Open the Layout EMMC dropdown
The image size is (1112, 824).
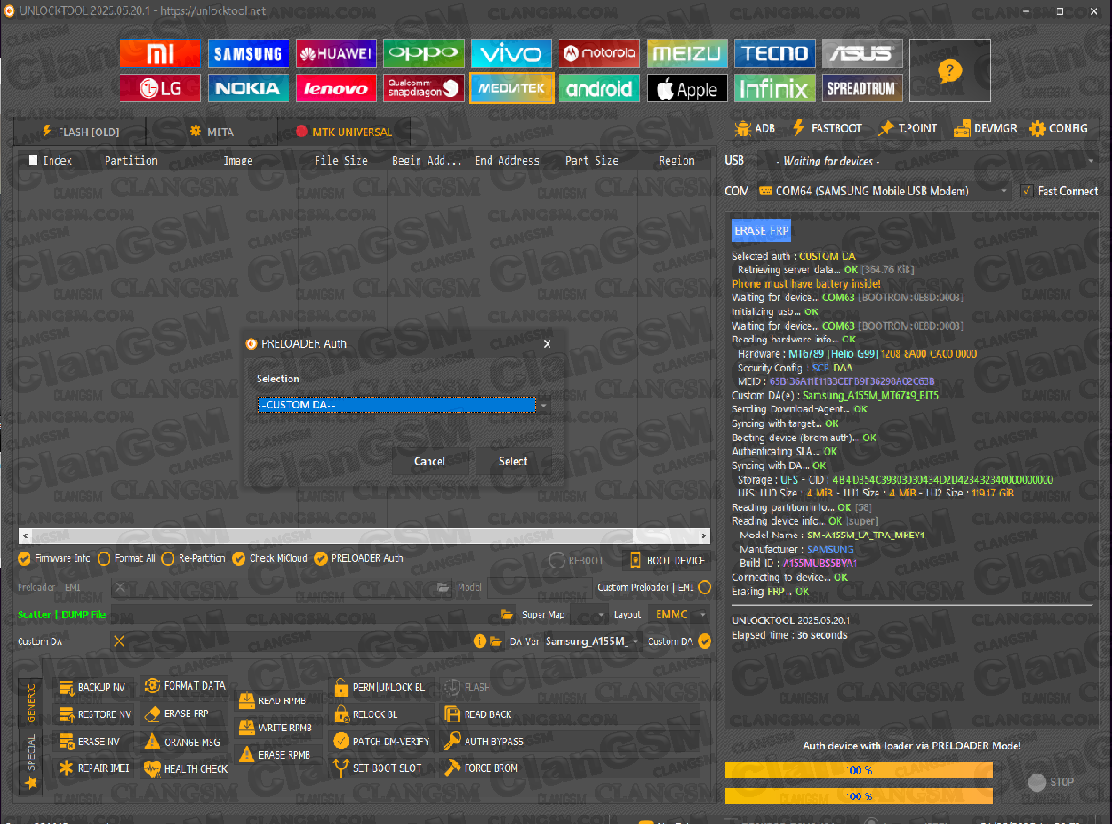679,614
